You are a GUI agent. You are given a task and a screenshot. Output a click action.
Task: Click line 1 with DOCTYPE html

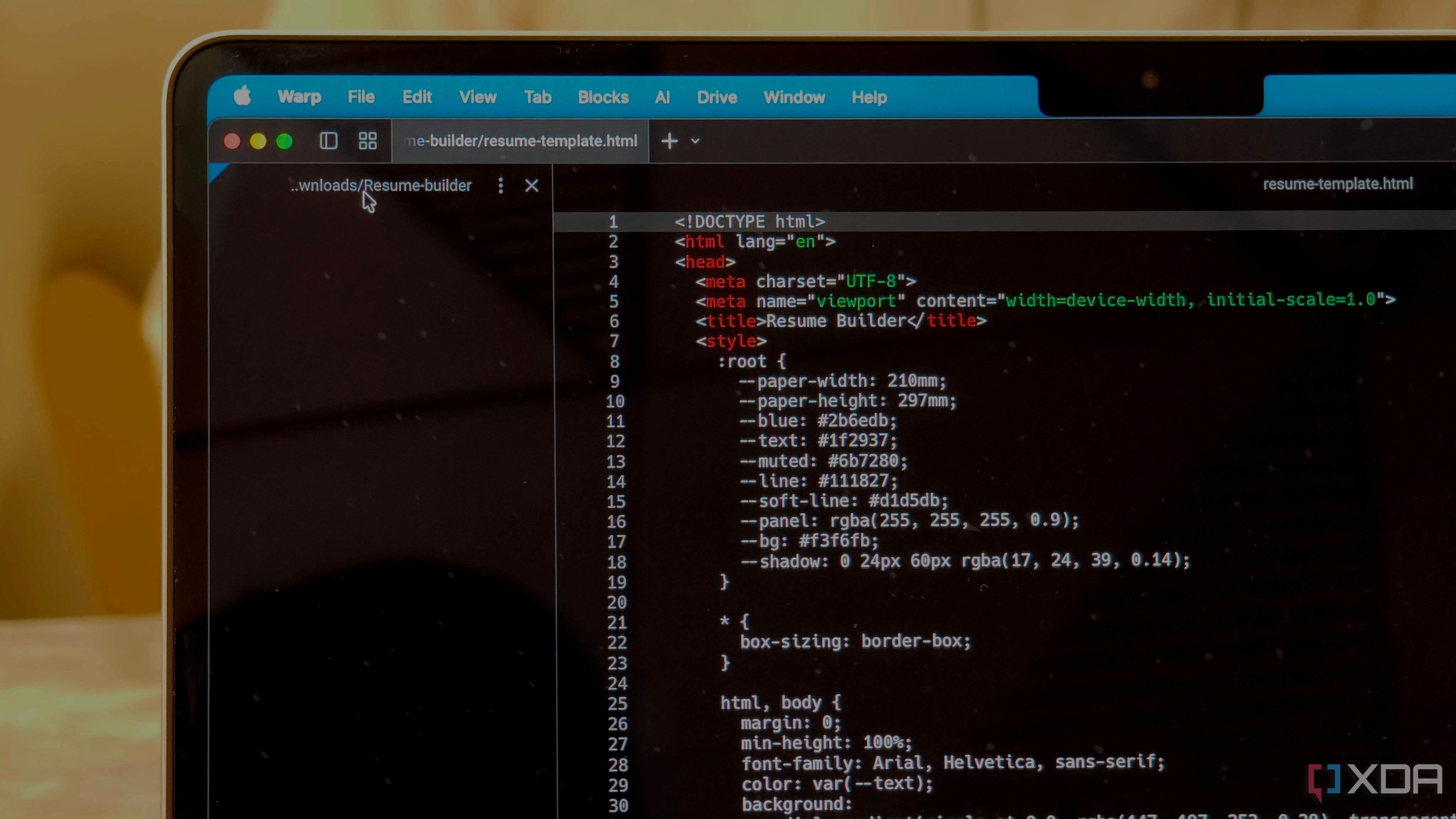point(749,221)
